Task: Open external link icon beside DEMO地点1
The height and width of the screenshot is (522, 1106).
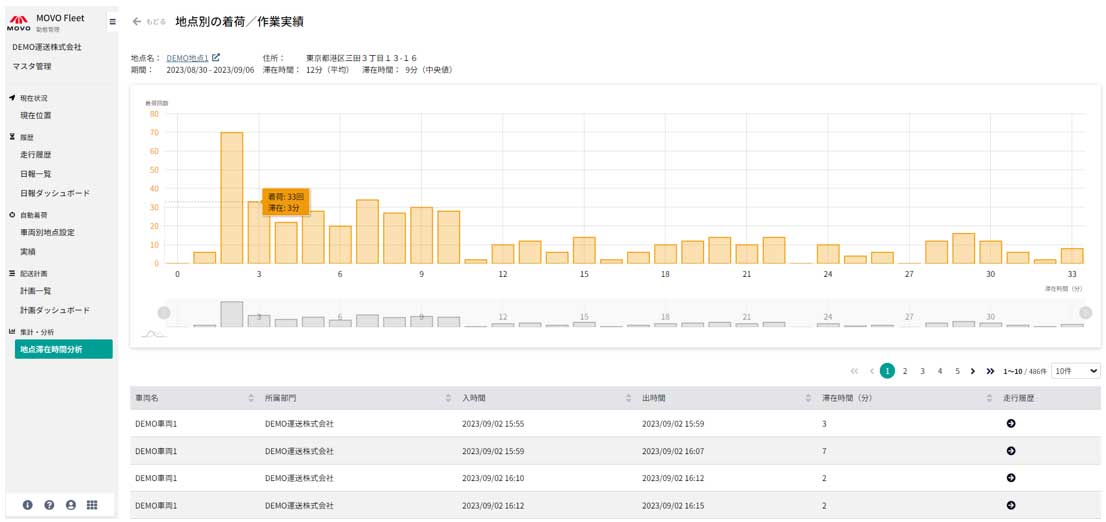Action: 217,58
